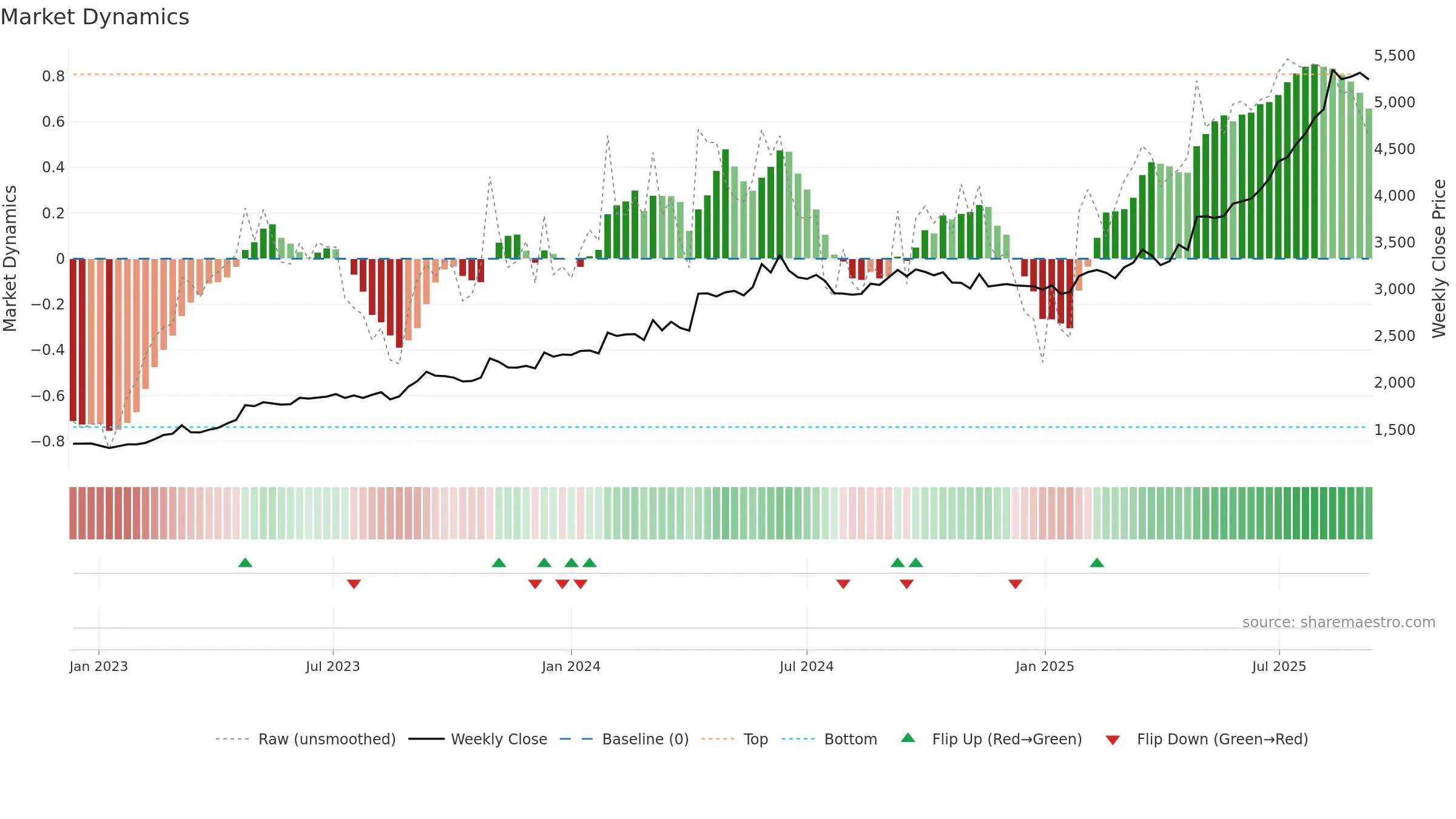This screenshot has width=1456, height=819.
Task: Toggle the Raw (unsmoothed) legend entry
Action: (327, 739)
